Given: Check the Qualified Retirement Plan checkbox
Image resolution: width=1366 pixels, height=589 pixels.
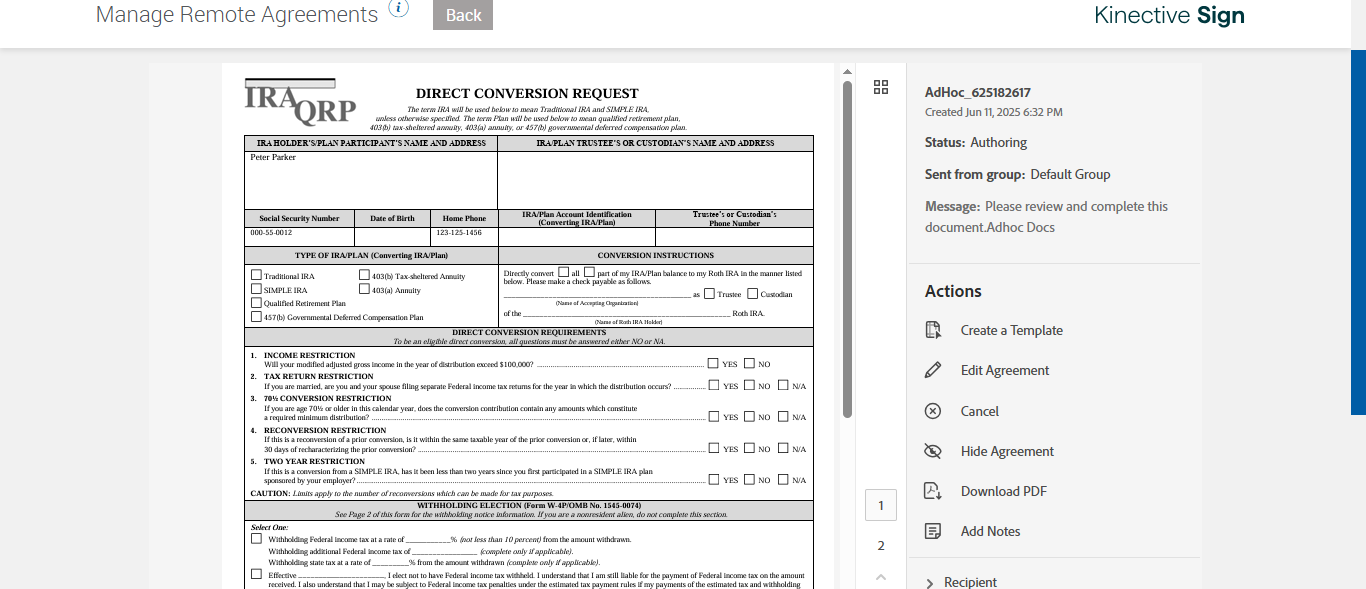Looking at the screenshot, I should 256,302.
